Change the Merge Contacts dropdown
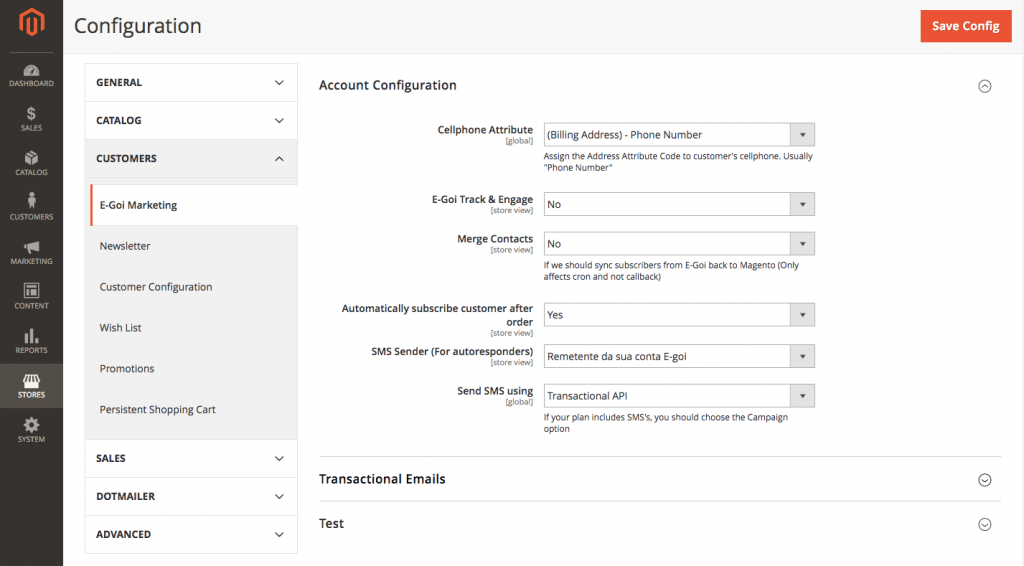 [x=679, y=244]
